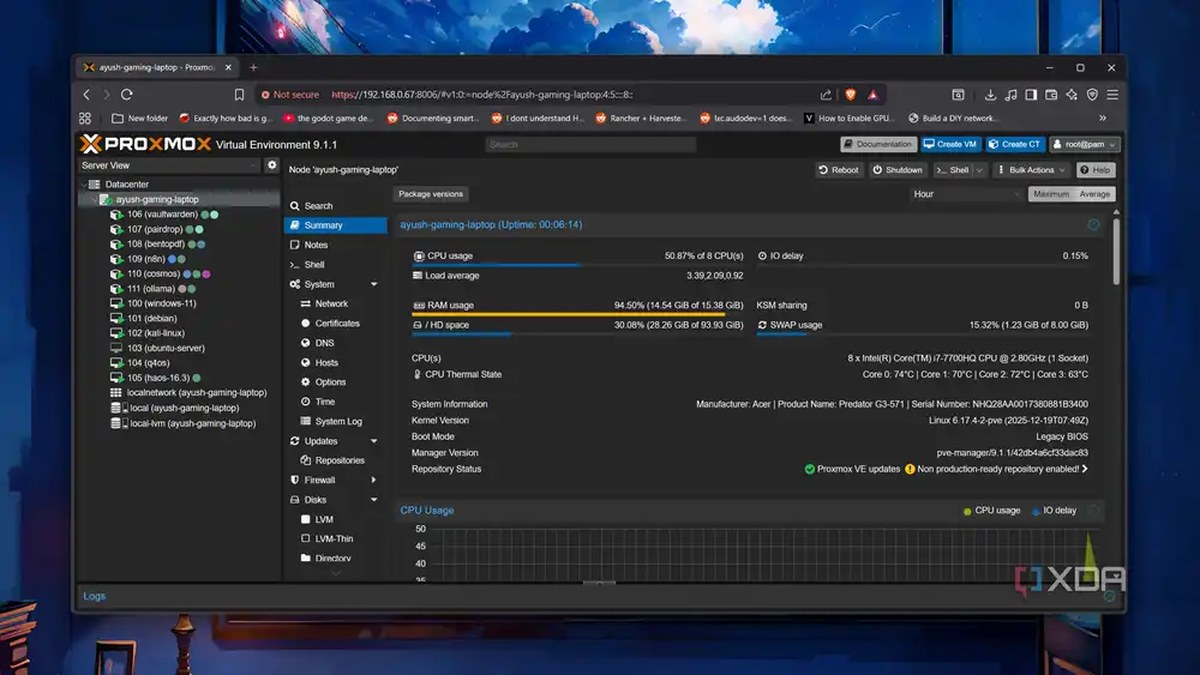
Task: Click the browser reload icon
Action: pyautogui.click(x=127, y=94)
